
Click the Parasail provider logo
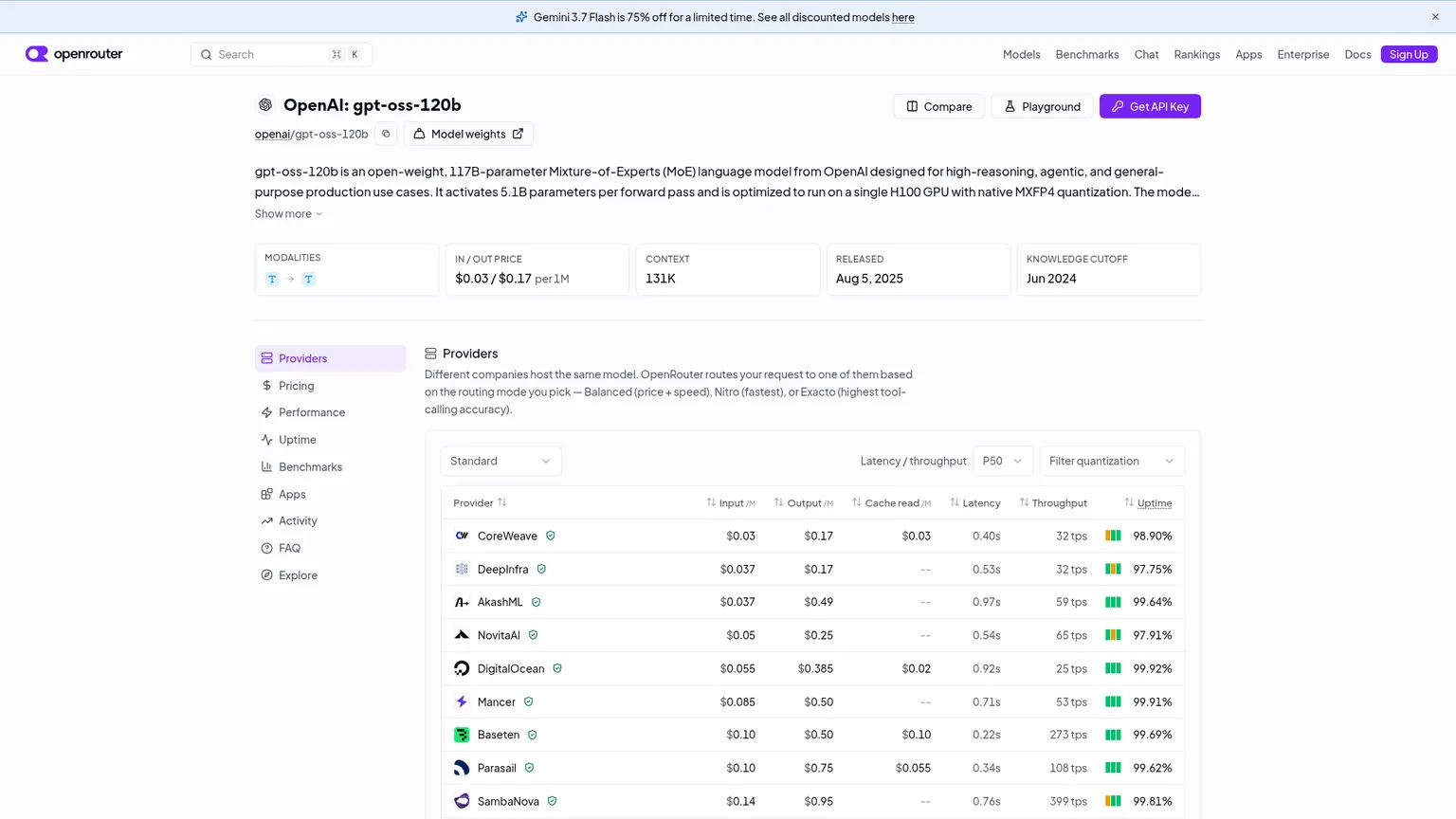pyautogui.click(x=462, y=768)
